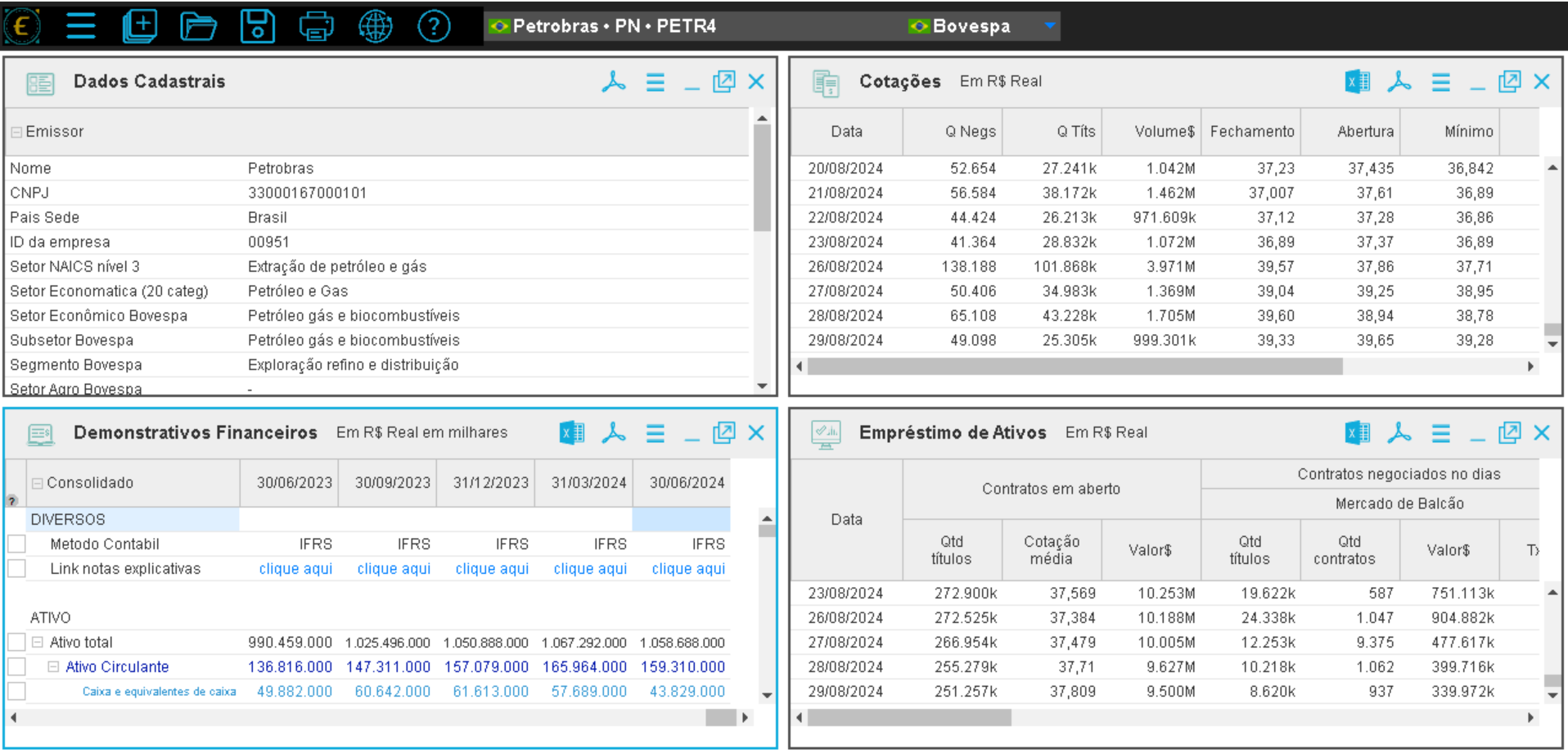Viewport: 1568px width, 754px height.
Task: Open notas explicativas link for 30/06/2023
Action: click(x=295, y=568)
